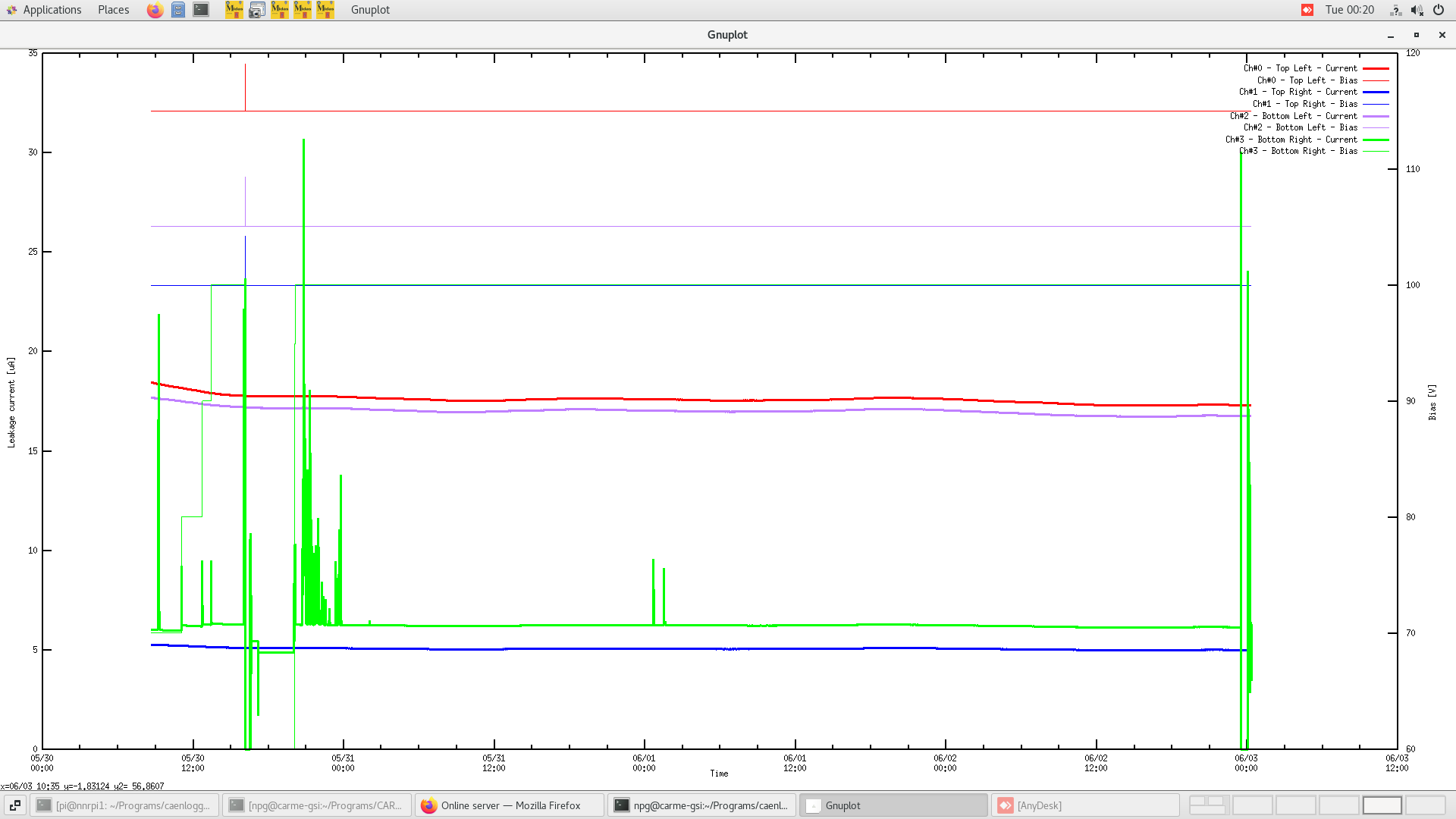Launch the second Midas launcher icon
The width and height of the screenshot is (1456, 819).
click(280, 10)
